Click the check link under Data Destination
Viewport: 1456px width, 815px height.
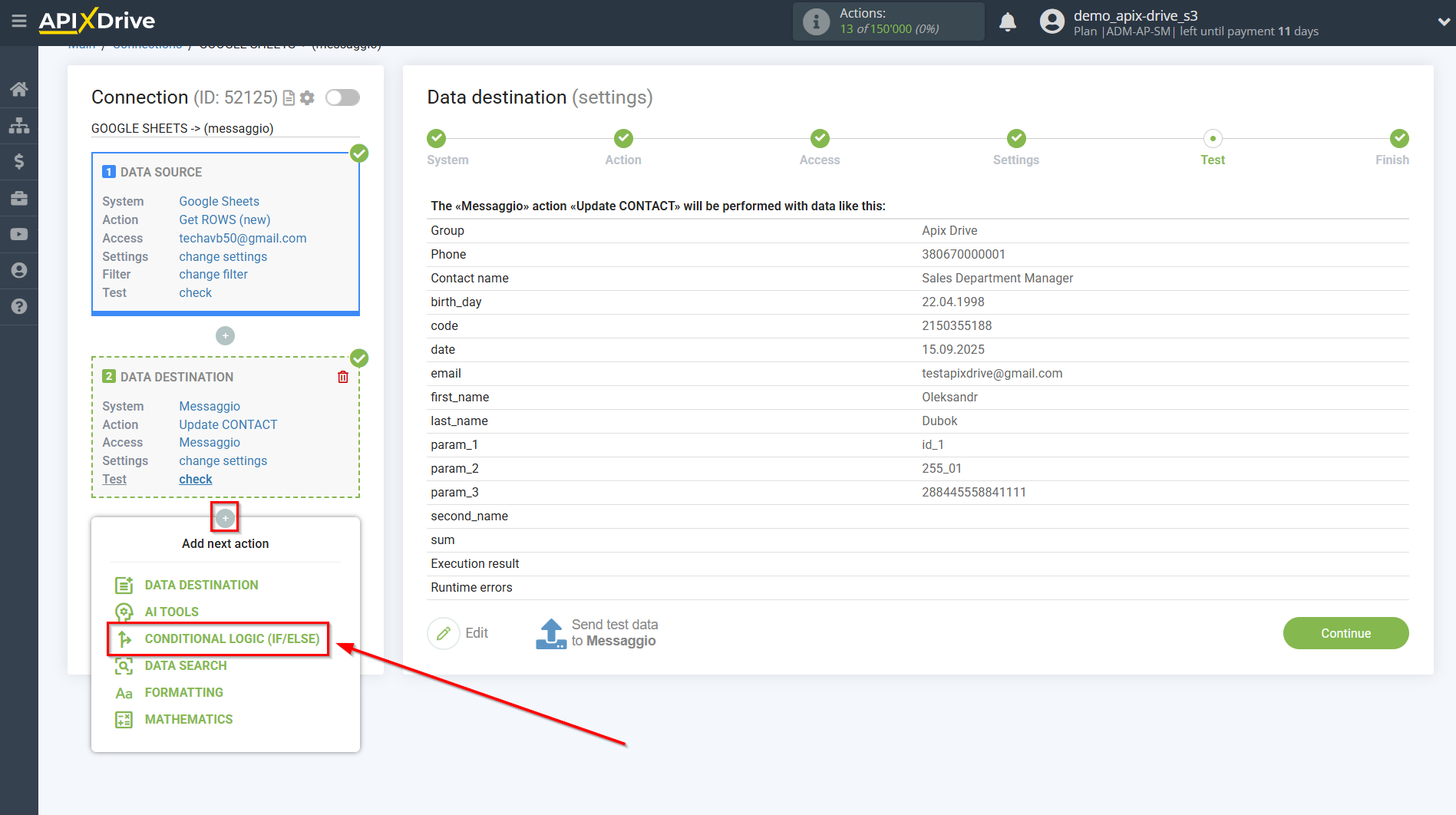(196, 479)
